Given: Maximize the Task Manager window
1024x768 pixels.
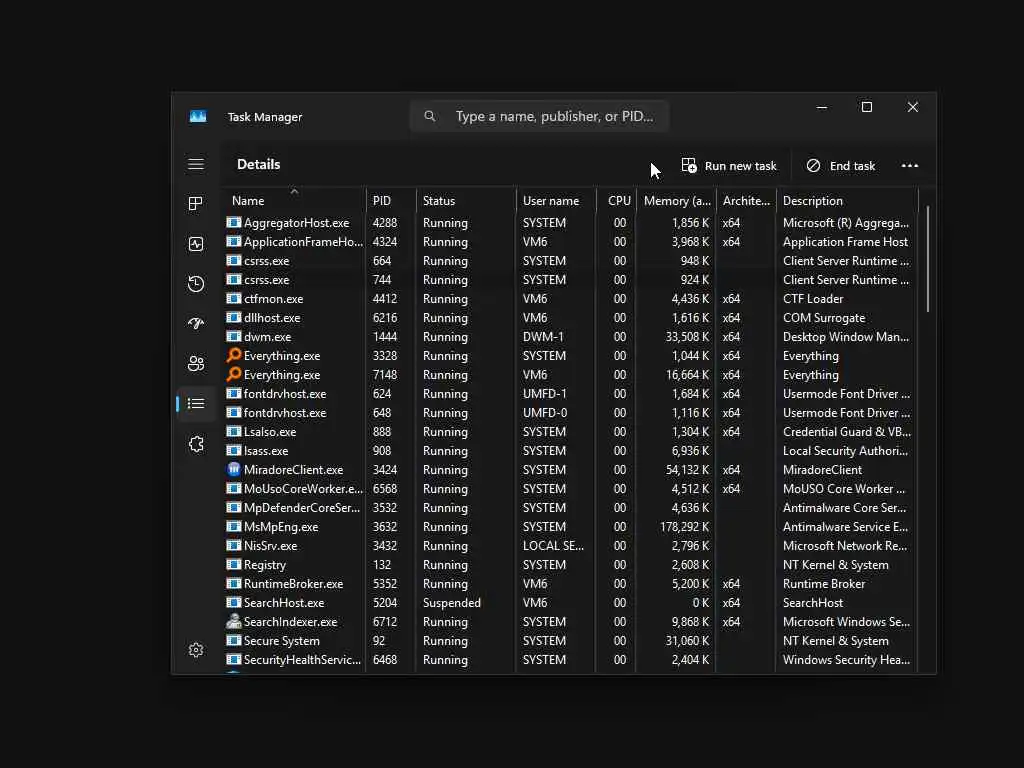Looking at the screenshot, I should coord(867,107).
